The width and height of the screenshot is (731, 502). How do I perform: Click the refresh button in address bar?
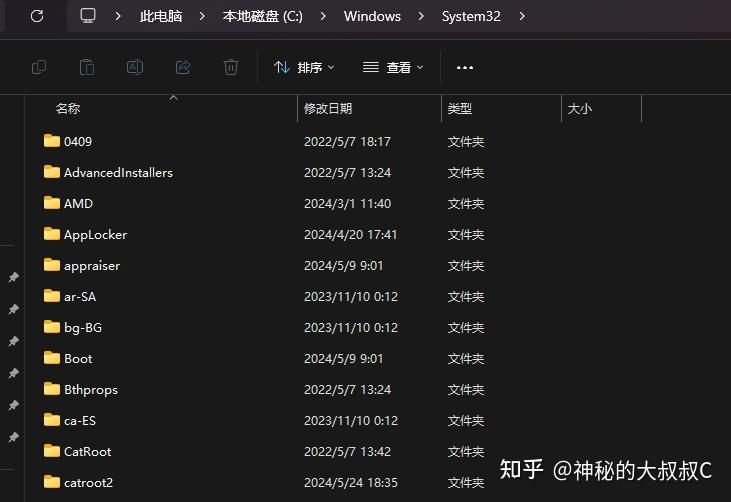[37, 16]
